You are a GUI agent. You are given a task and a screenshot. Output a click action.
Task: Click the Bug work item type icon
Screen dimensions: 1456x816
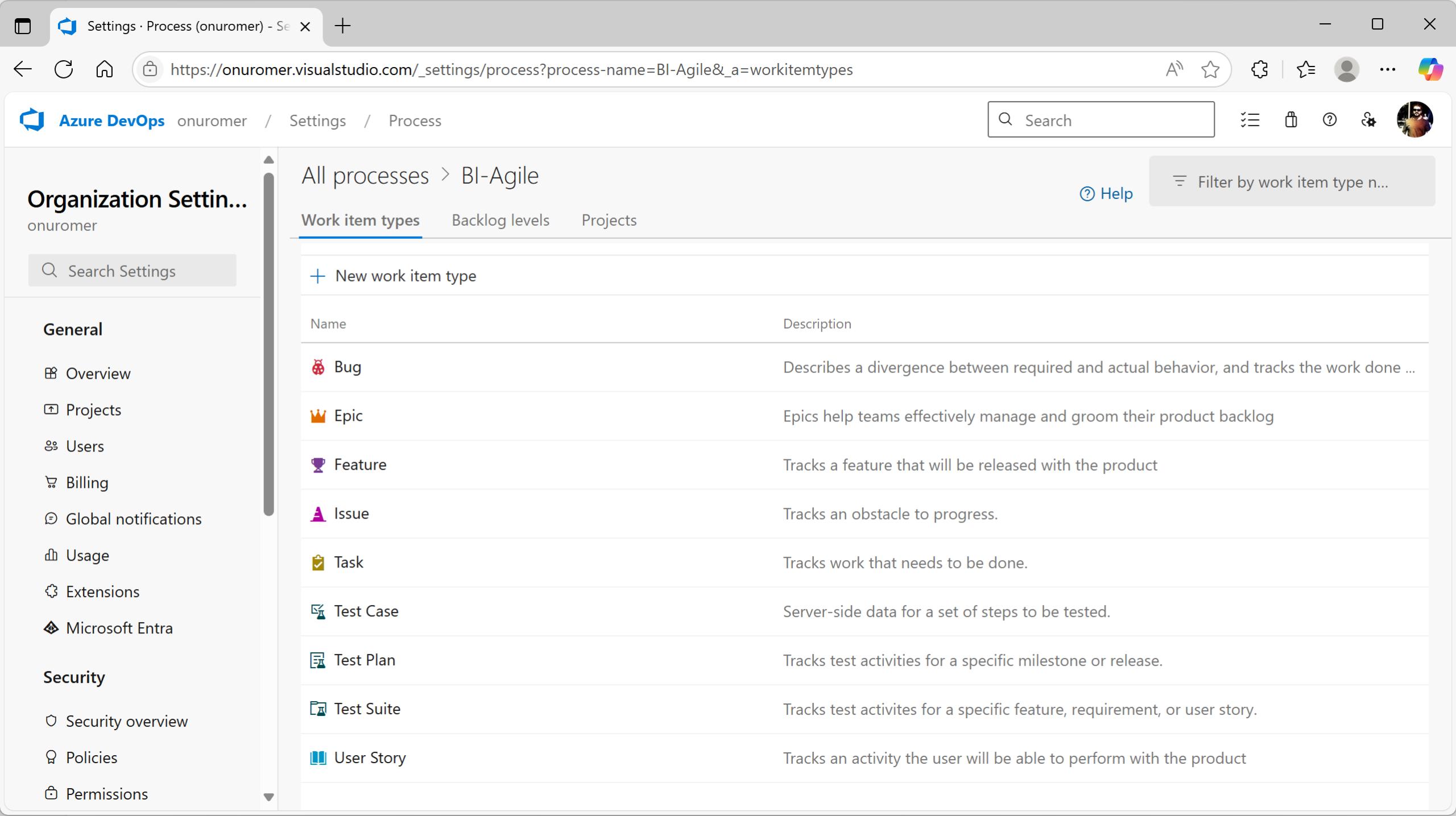coord(318,367)
